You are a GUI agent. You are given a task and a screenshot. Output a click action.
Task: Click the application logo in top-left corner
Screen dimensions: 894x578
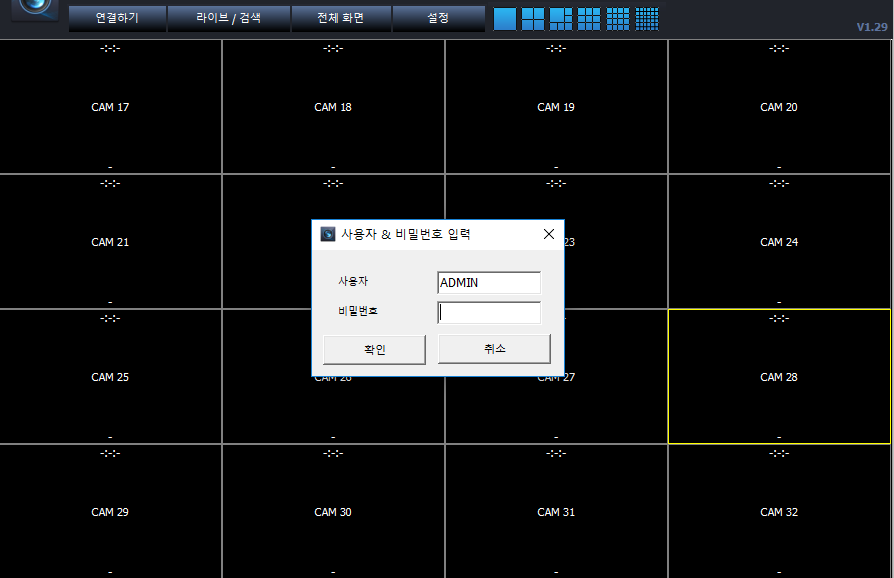[x=38, y=10]
